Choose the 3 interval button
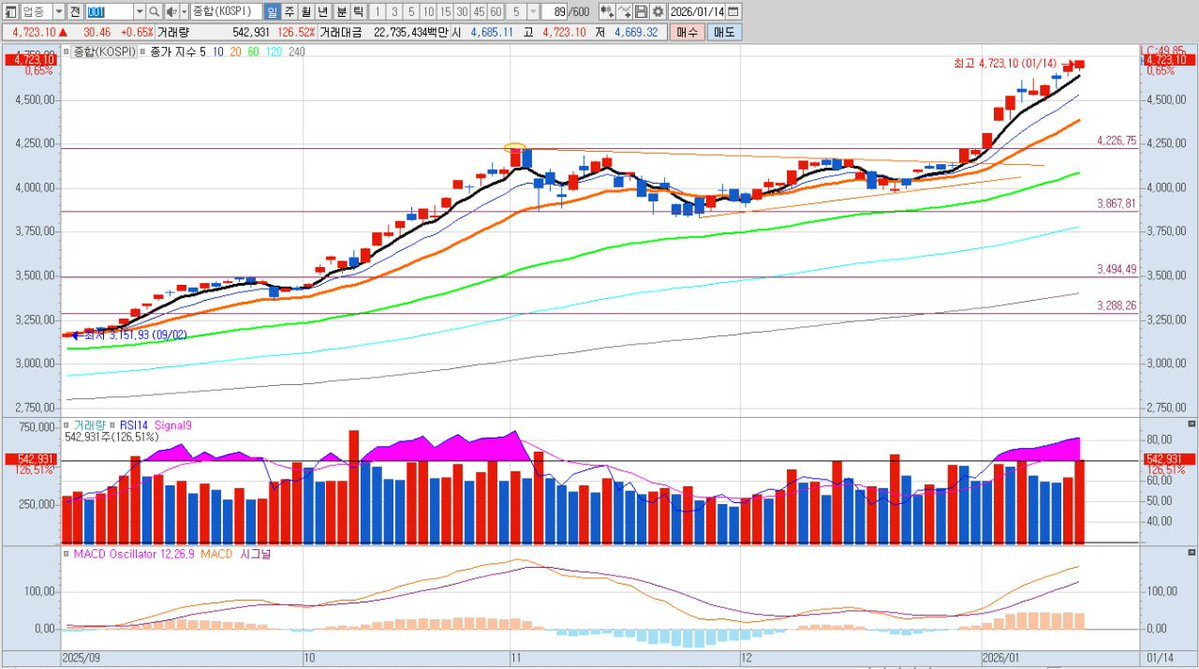Screen dimensions: 1199x669 click(x=394, y=11)
